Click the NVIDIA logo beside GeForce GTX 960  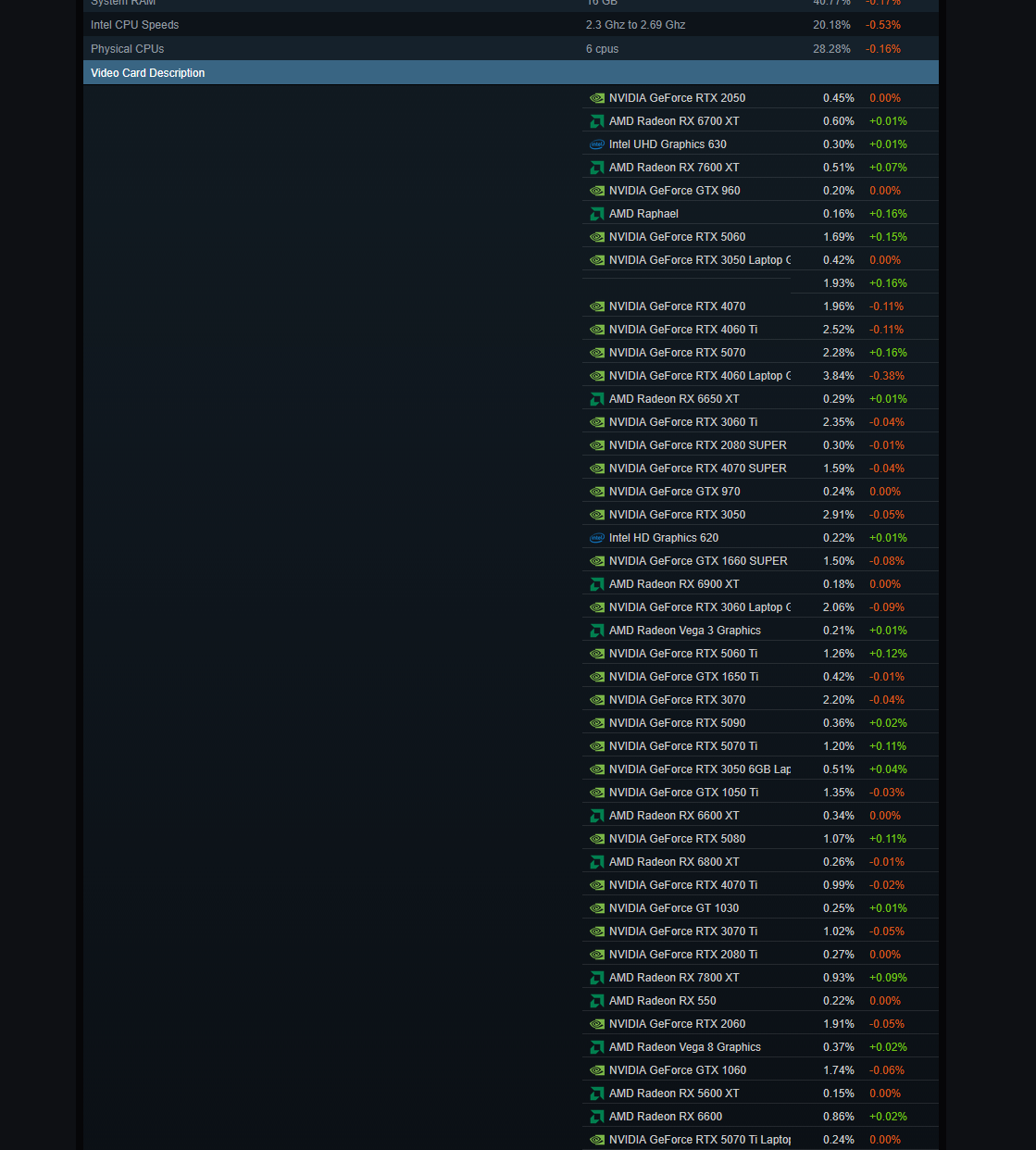(597, 191)
